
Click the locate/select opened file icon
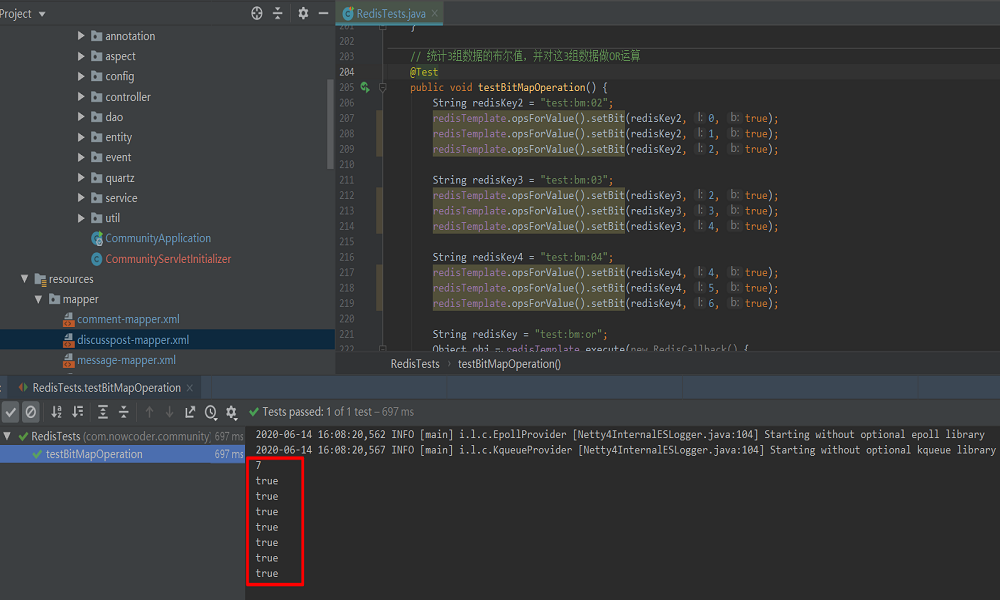[x=256, y=13]
